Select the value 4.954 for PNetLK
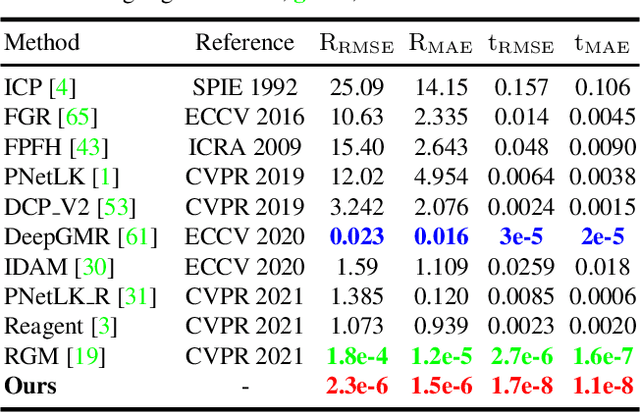 click(441, 177)
